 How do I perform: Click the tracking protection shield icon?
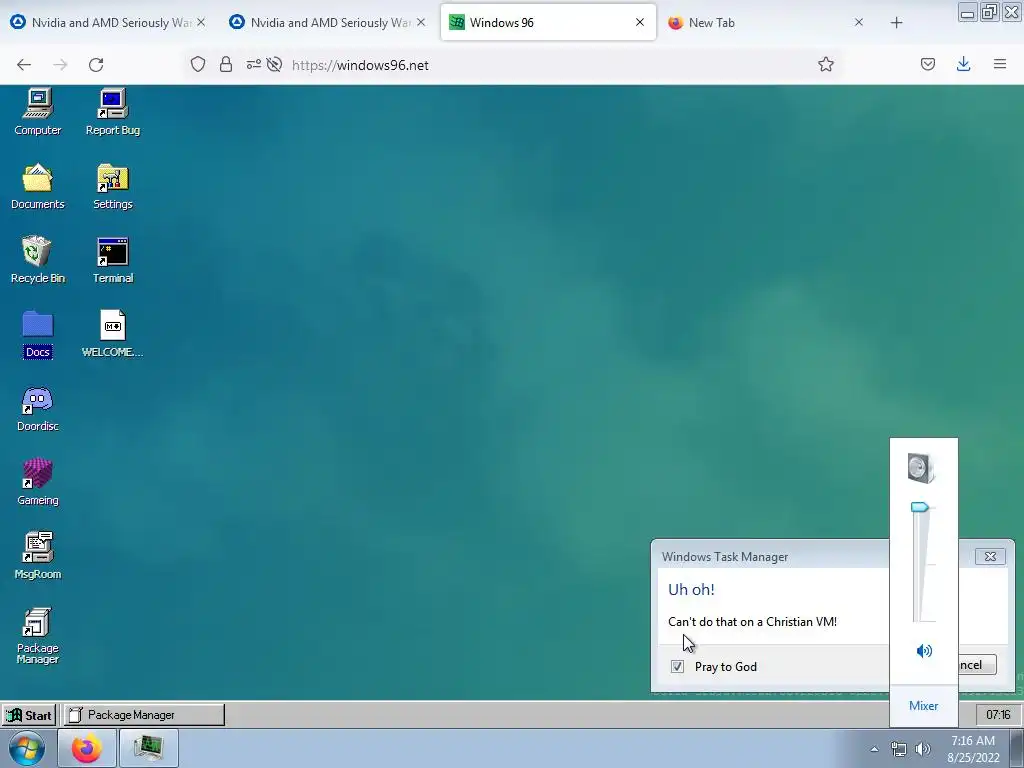(x=198, y=64)
